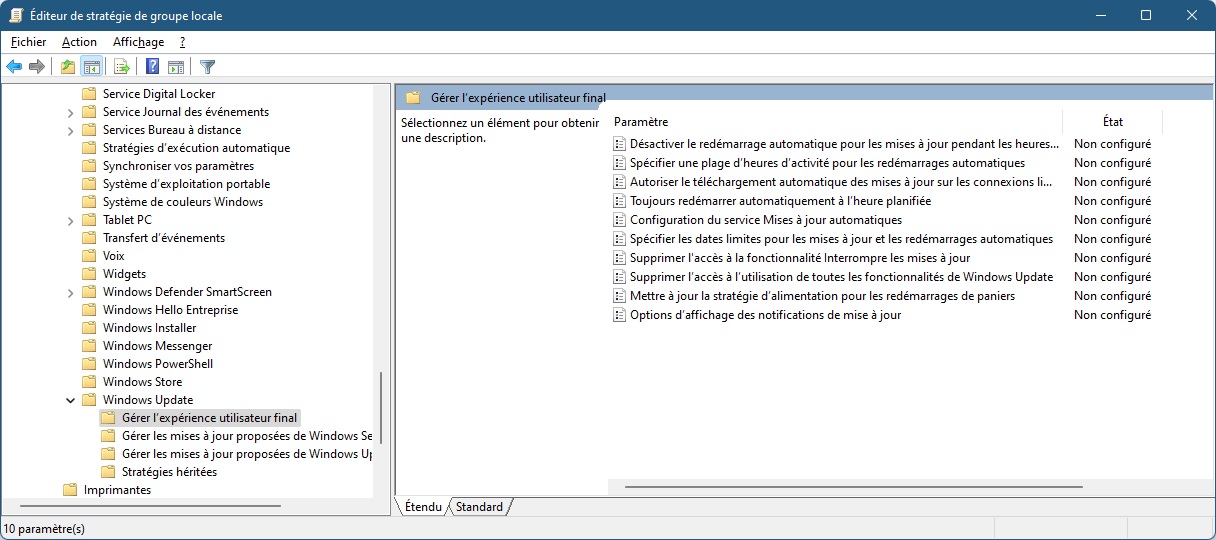Switch to the Standard tab
This screenshot has width=1216, height=540.
point(479,507)
